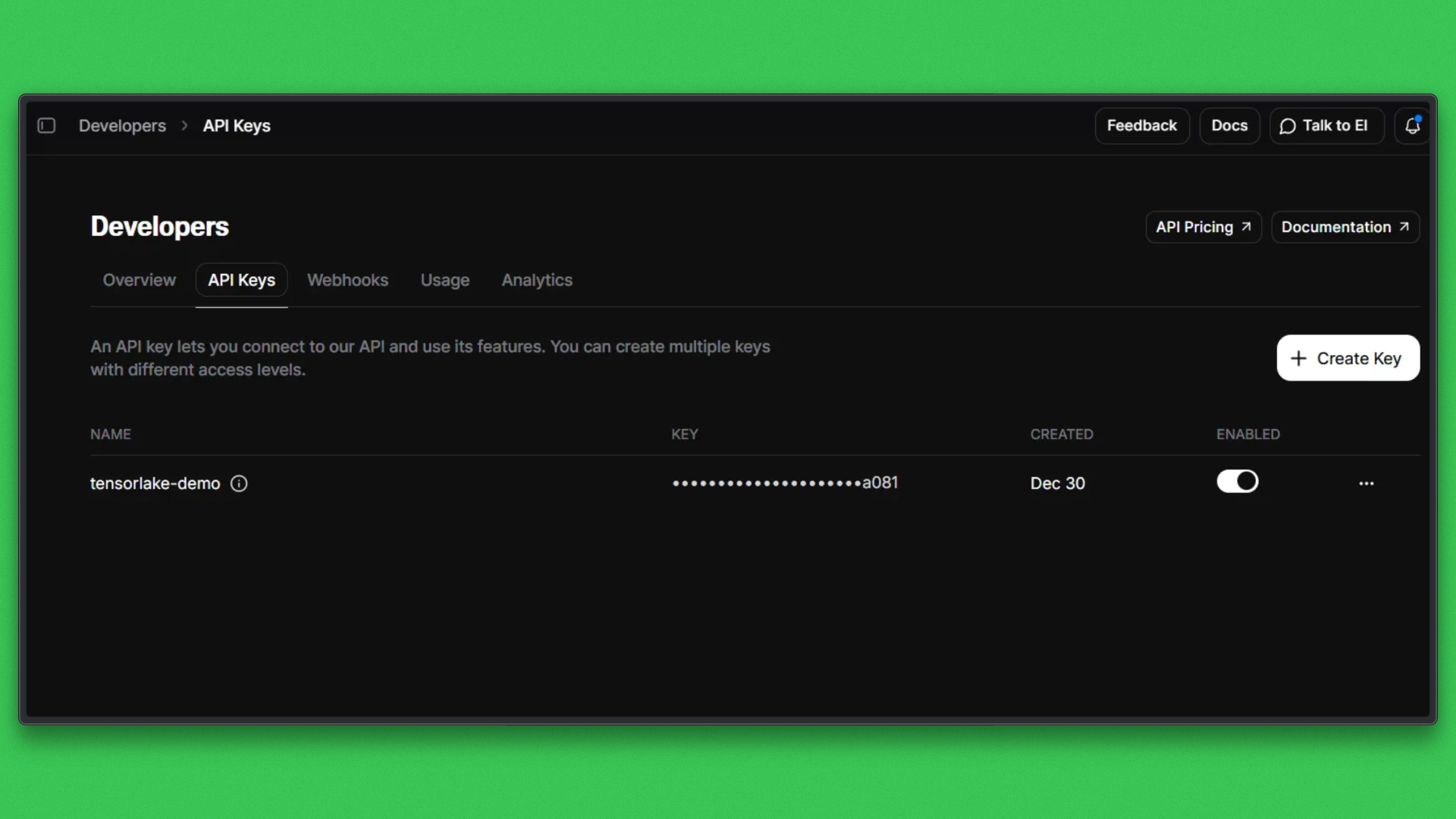This screenshot has height=819, width=1456.
Task: Disable the tensorlake-demo API key
Action: coord(1237,481)
